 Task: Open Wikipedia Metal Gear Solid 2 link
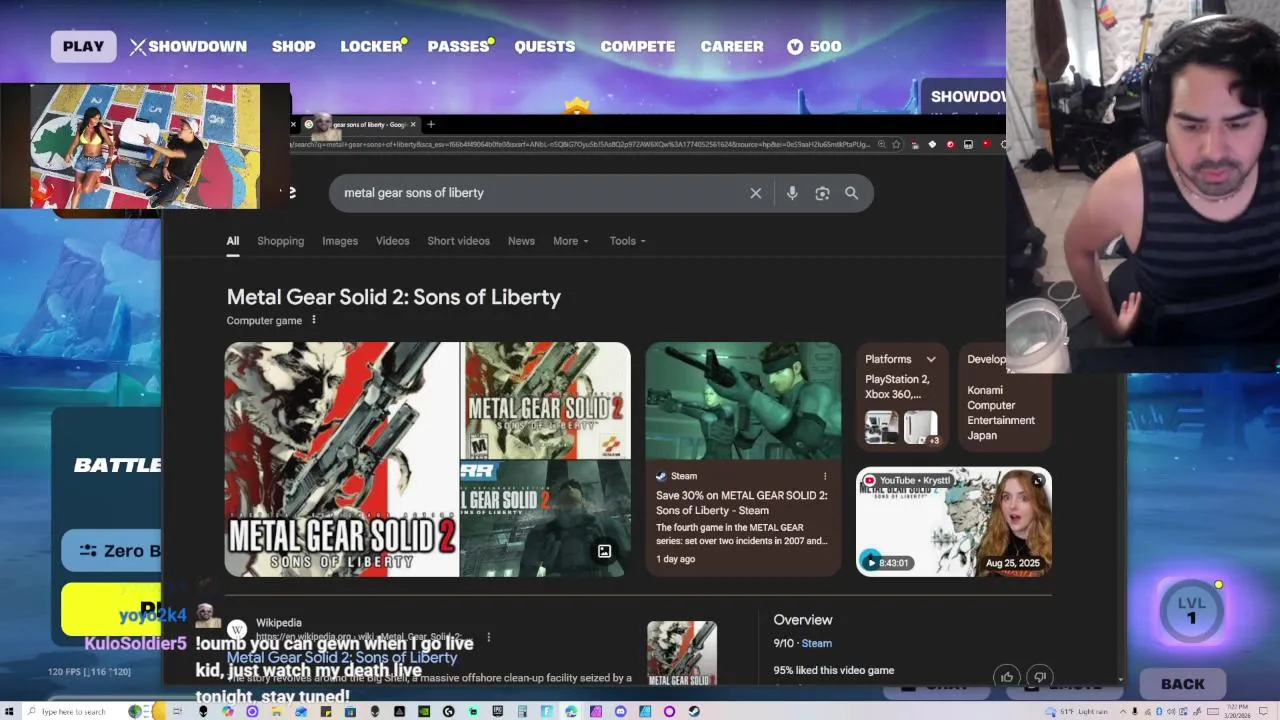tap(342, 657)
